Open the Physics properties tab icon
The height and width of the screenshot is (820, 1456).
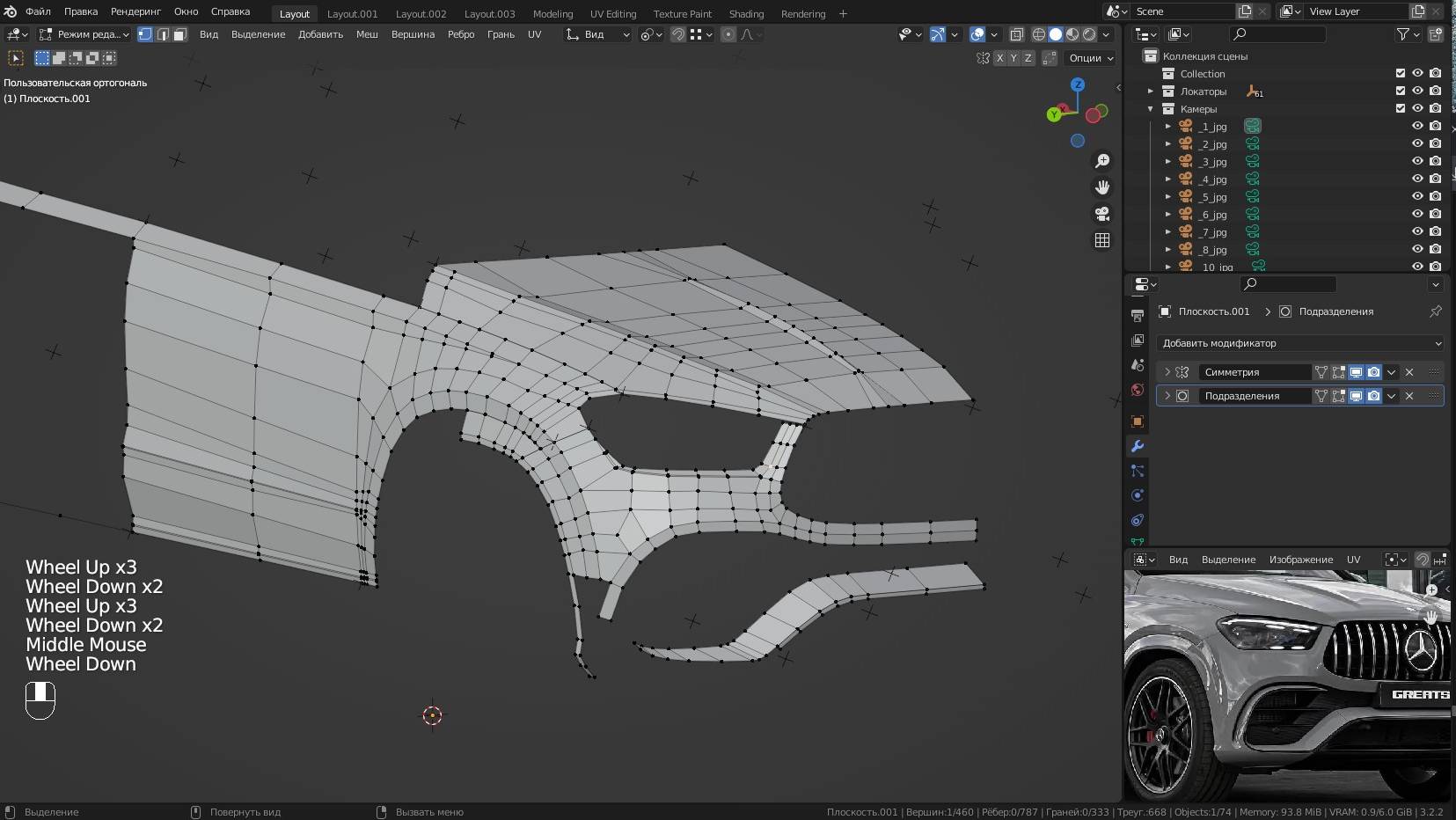click(x=1138, y=495)
